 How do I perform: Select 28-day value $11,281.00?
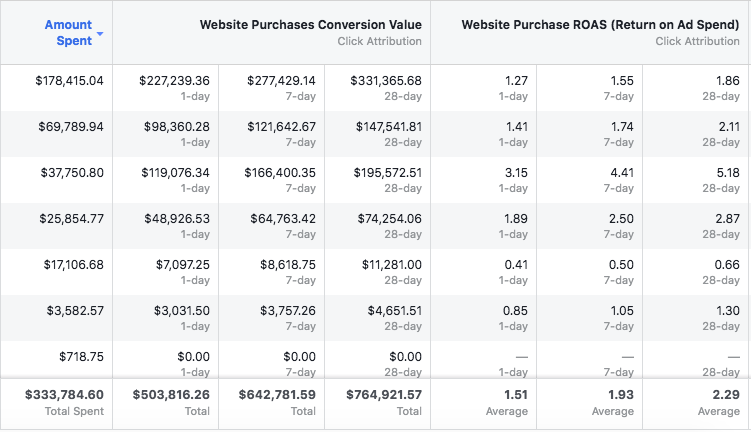point(392,264)
